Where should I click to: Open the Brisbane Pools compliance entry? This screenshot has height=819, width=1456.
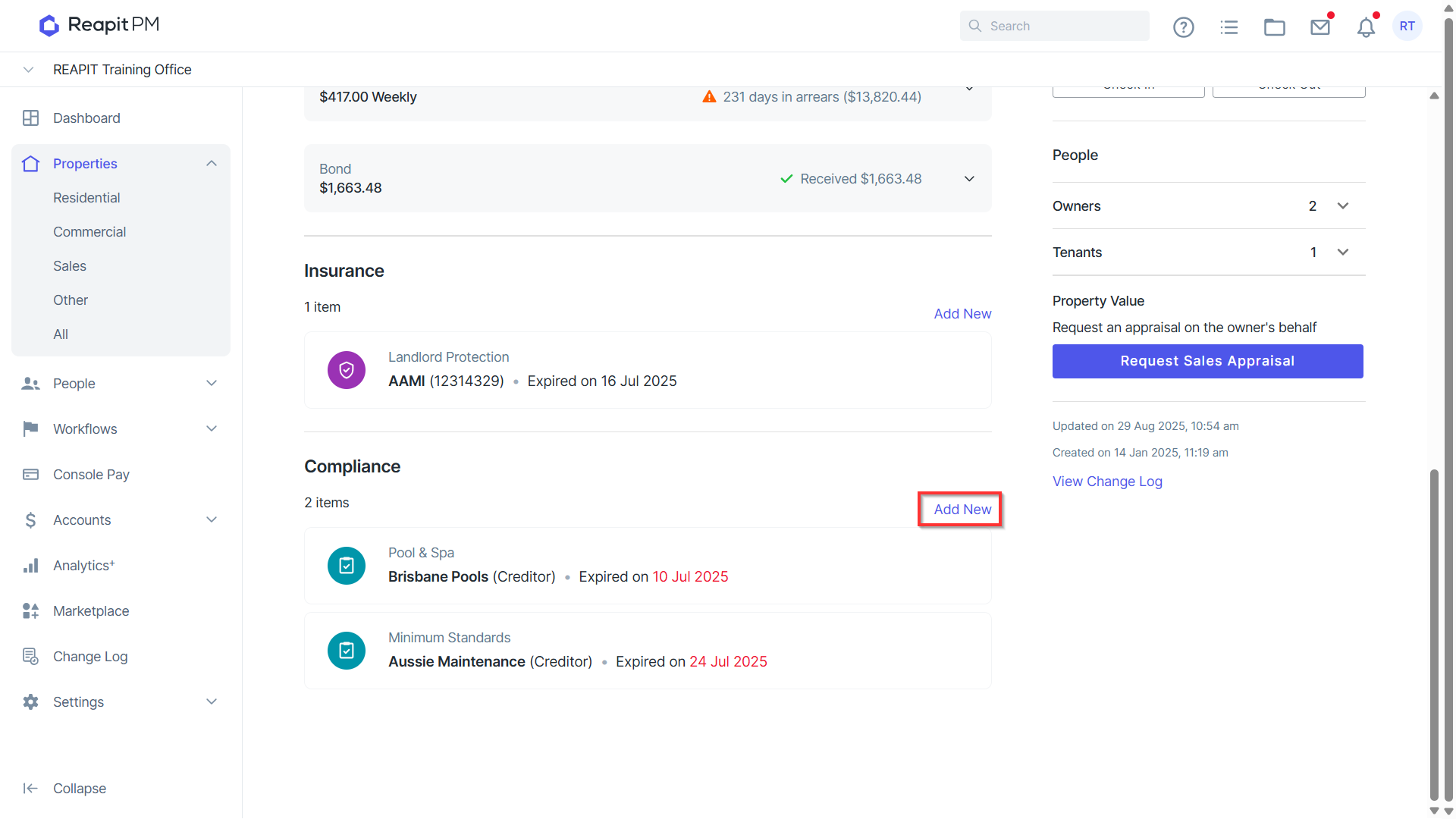[x=648, y=566]
